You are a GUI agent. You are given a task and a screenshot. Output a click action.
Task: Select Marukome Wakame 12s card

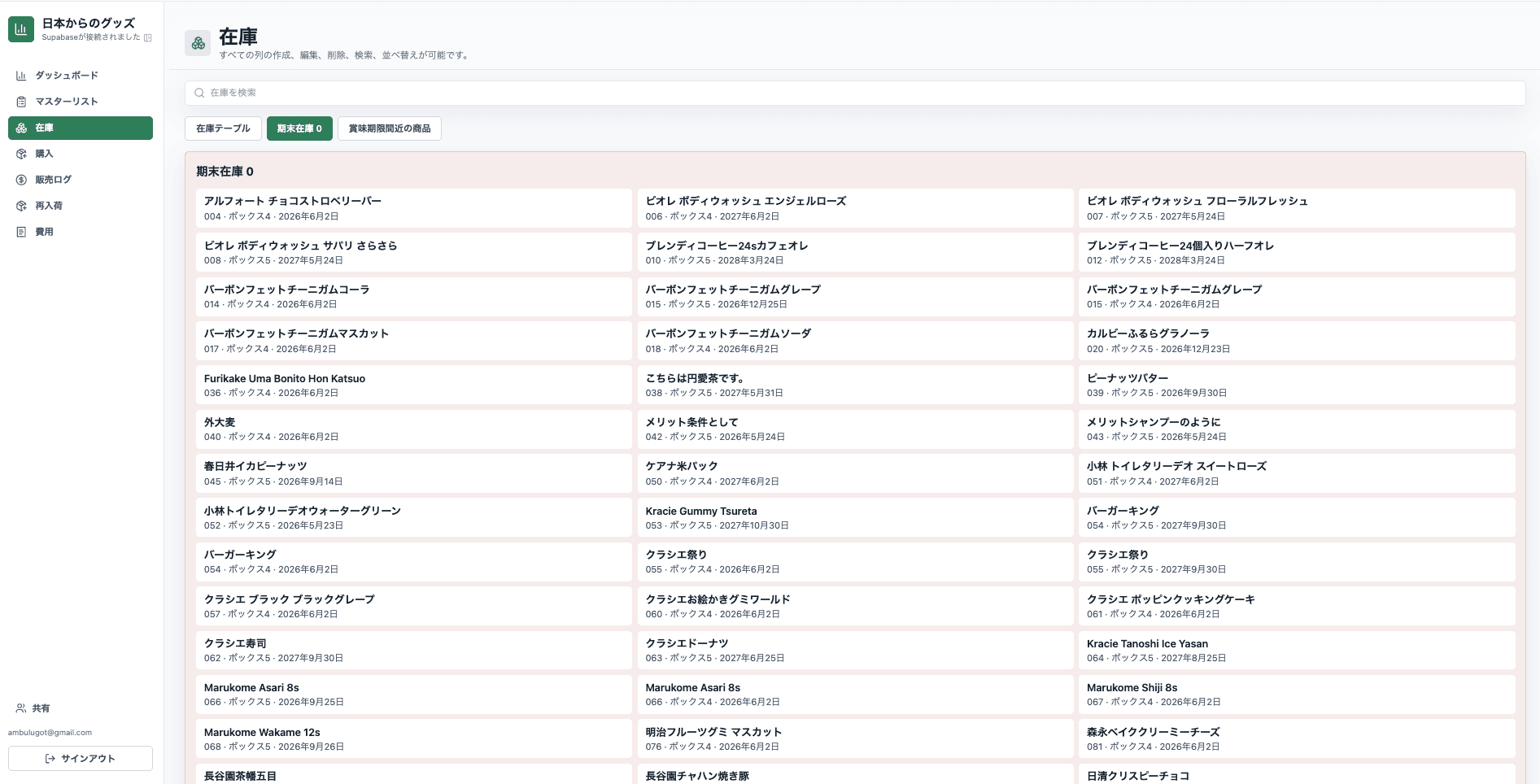tap(413, 738)
